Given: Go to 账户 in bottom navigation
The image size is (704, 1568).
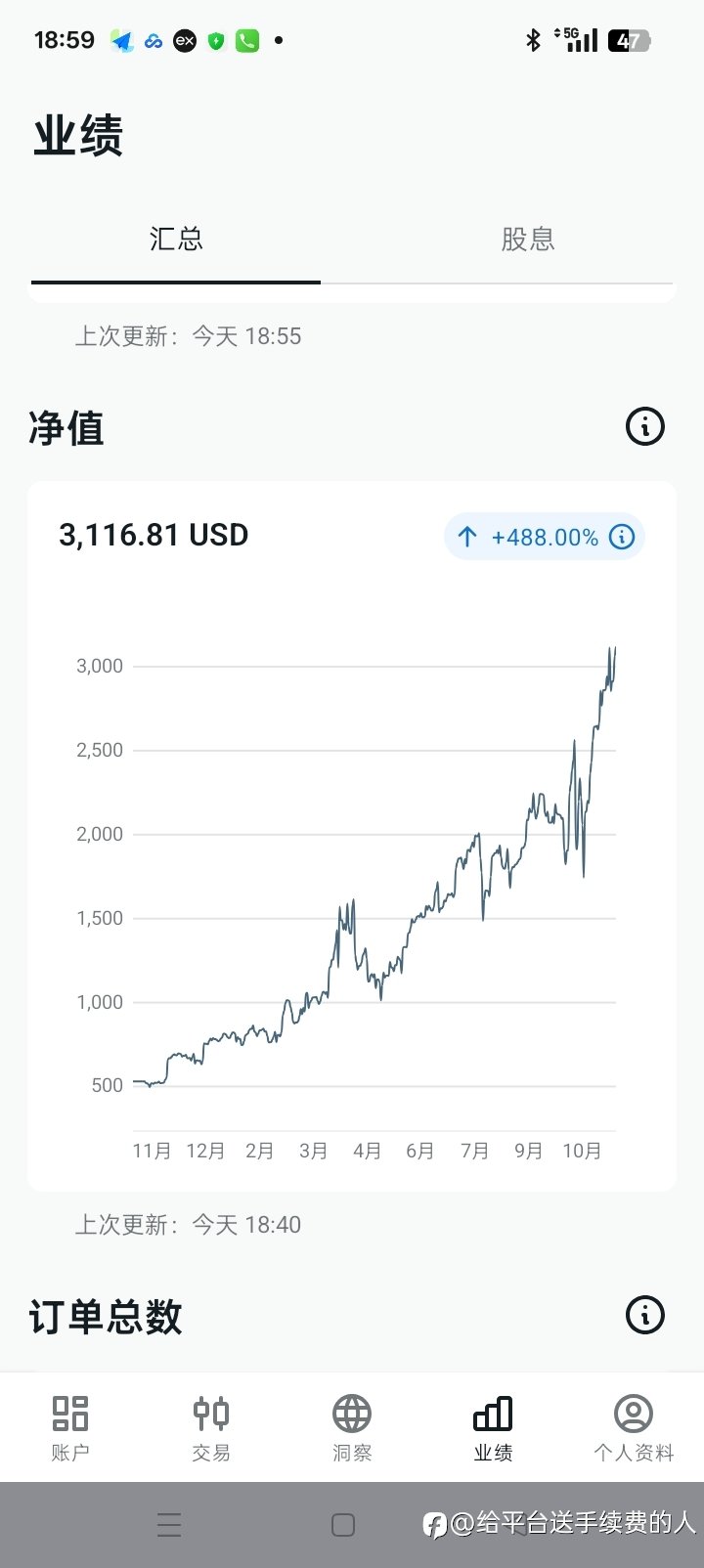Looking at the screenshot, I should point(70,1427).
